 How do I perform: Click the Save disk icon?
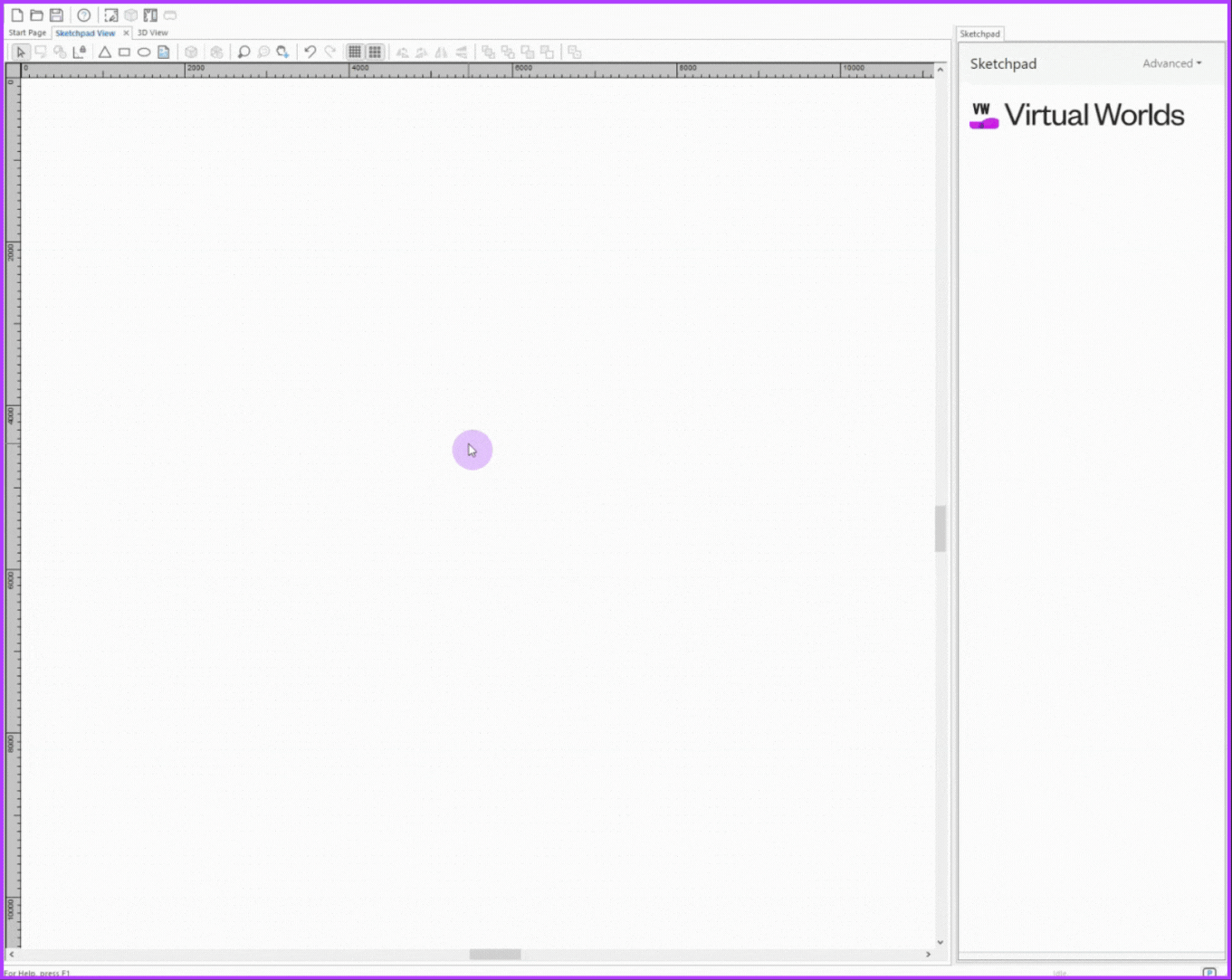pyautogui.click(x=56, y=15)
